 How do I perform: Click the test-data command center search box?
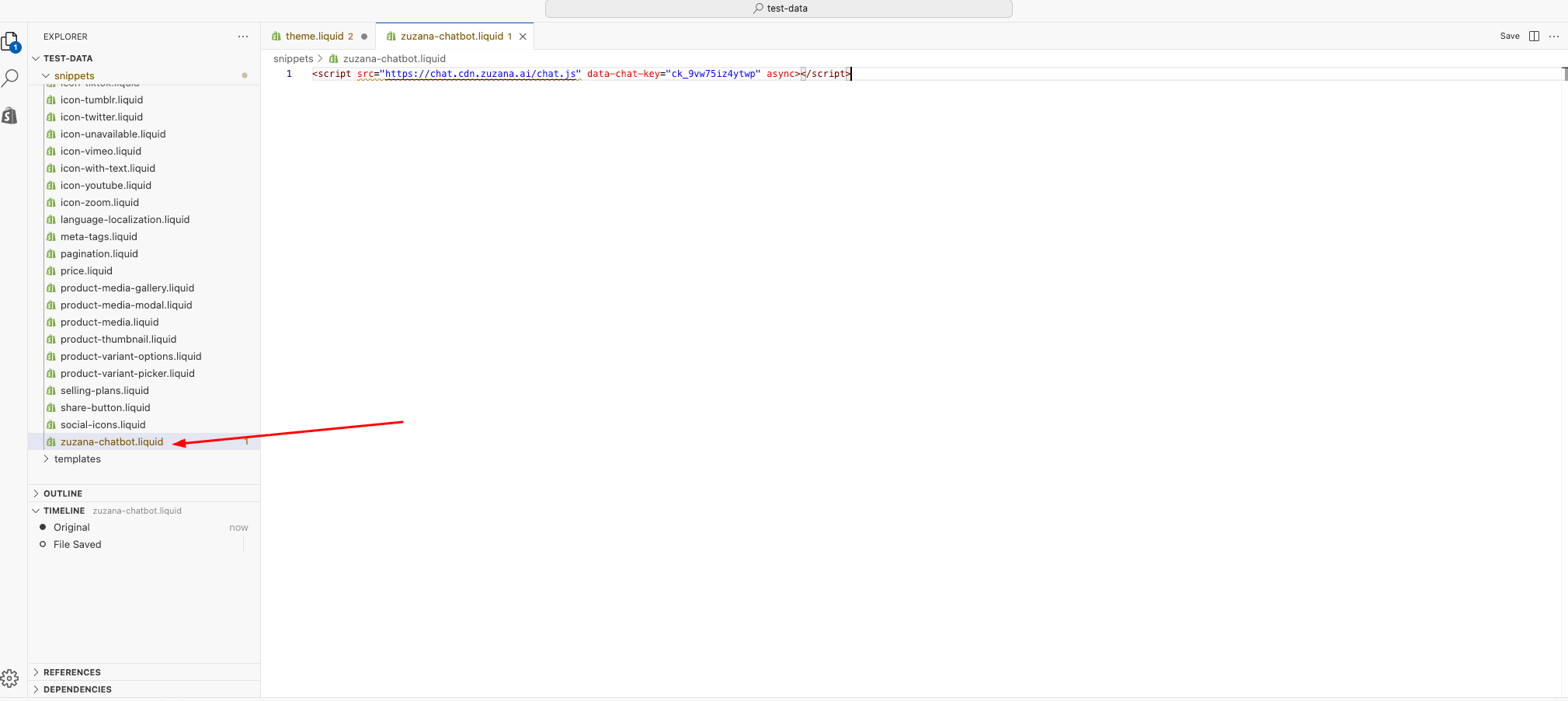point(779,9)
